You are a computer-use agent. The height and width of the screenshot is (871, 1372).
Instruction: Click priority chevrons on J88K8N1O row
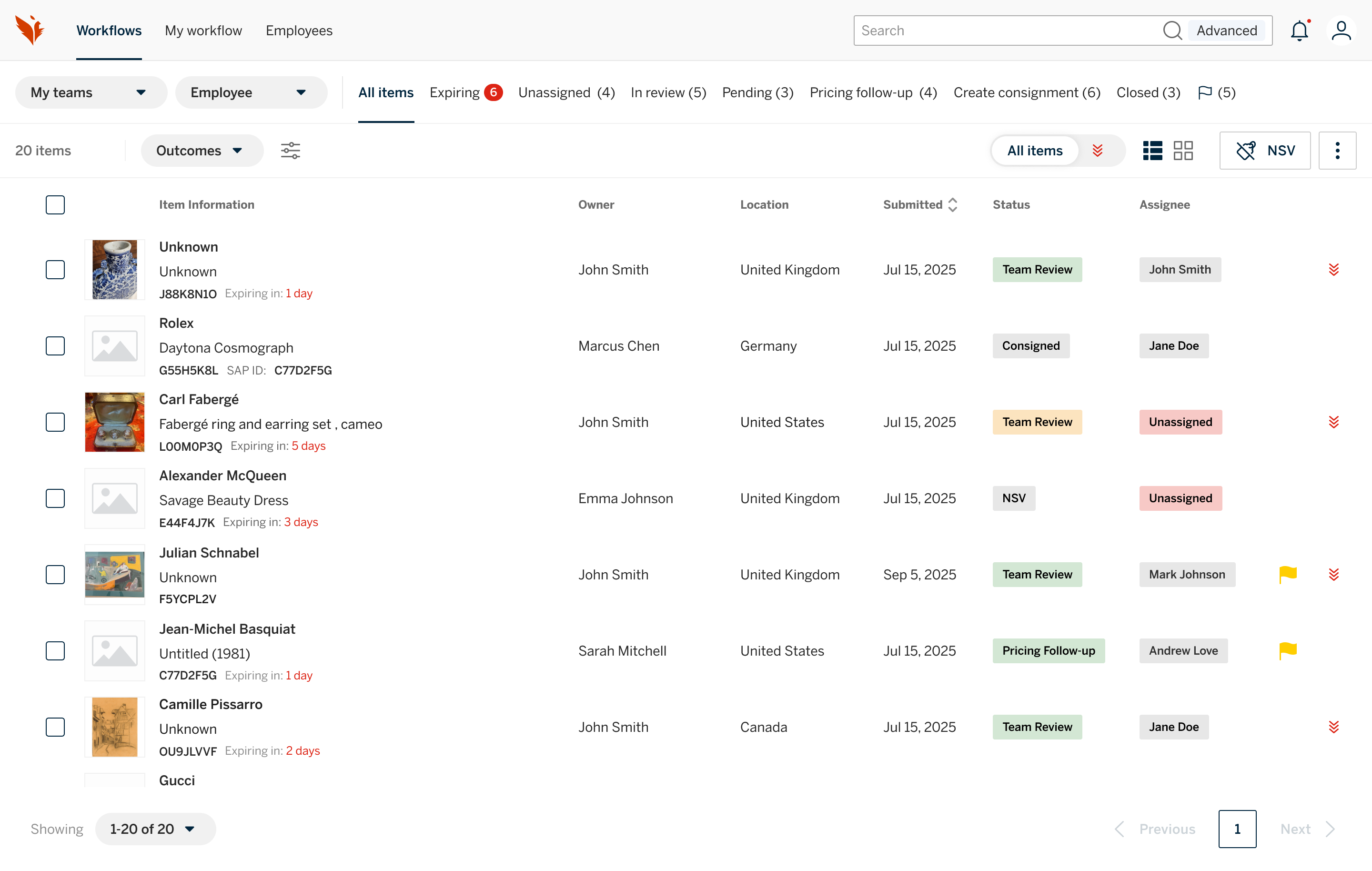(x=1334, y=270)
